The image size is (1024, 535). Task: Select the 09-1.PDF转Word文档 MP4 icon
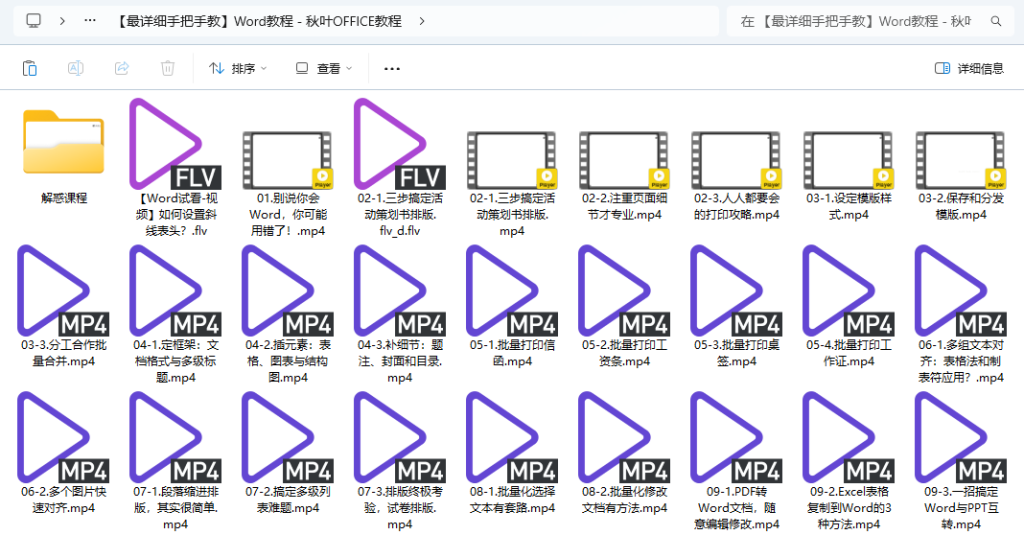click(x=737, y=438)
